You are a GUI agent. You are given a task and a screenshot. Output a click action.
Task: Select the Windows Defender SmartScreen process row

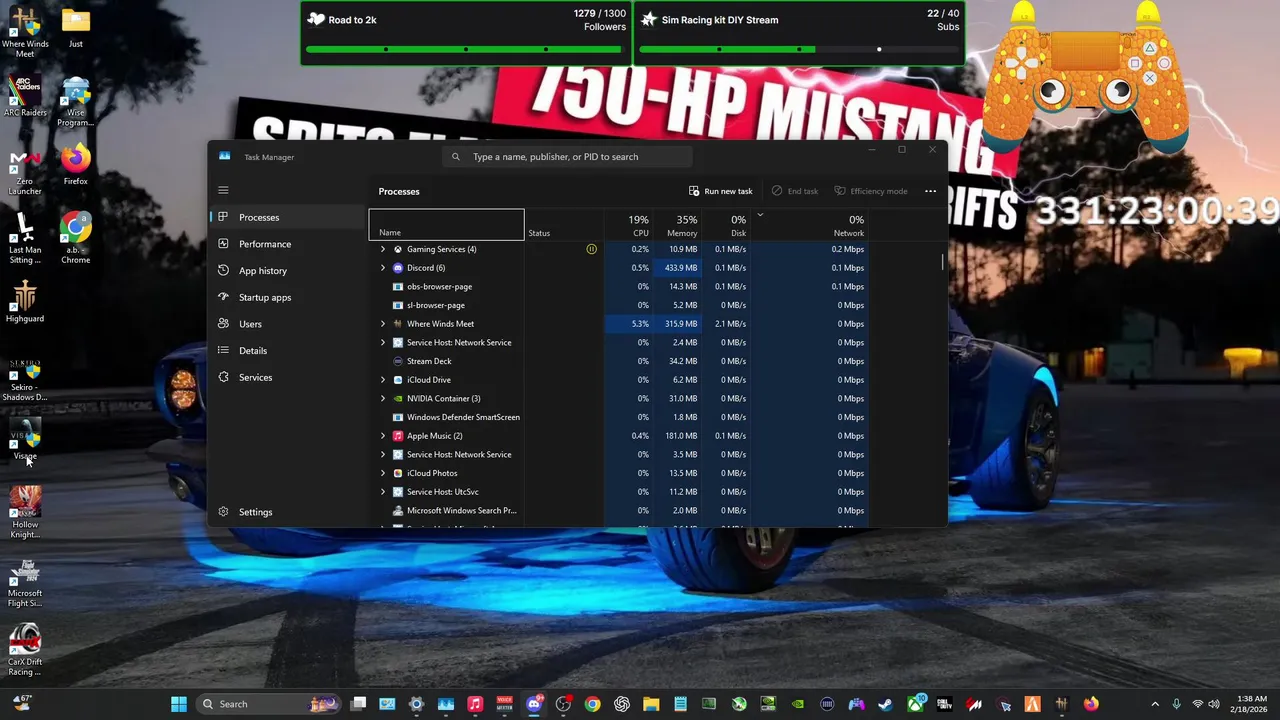(618, 417)
